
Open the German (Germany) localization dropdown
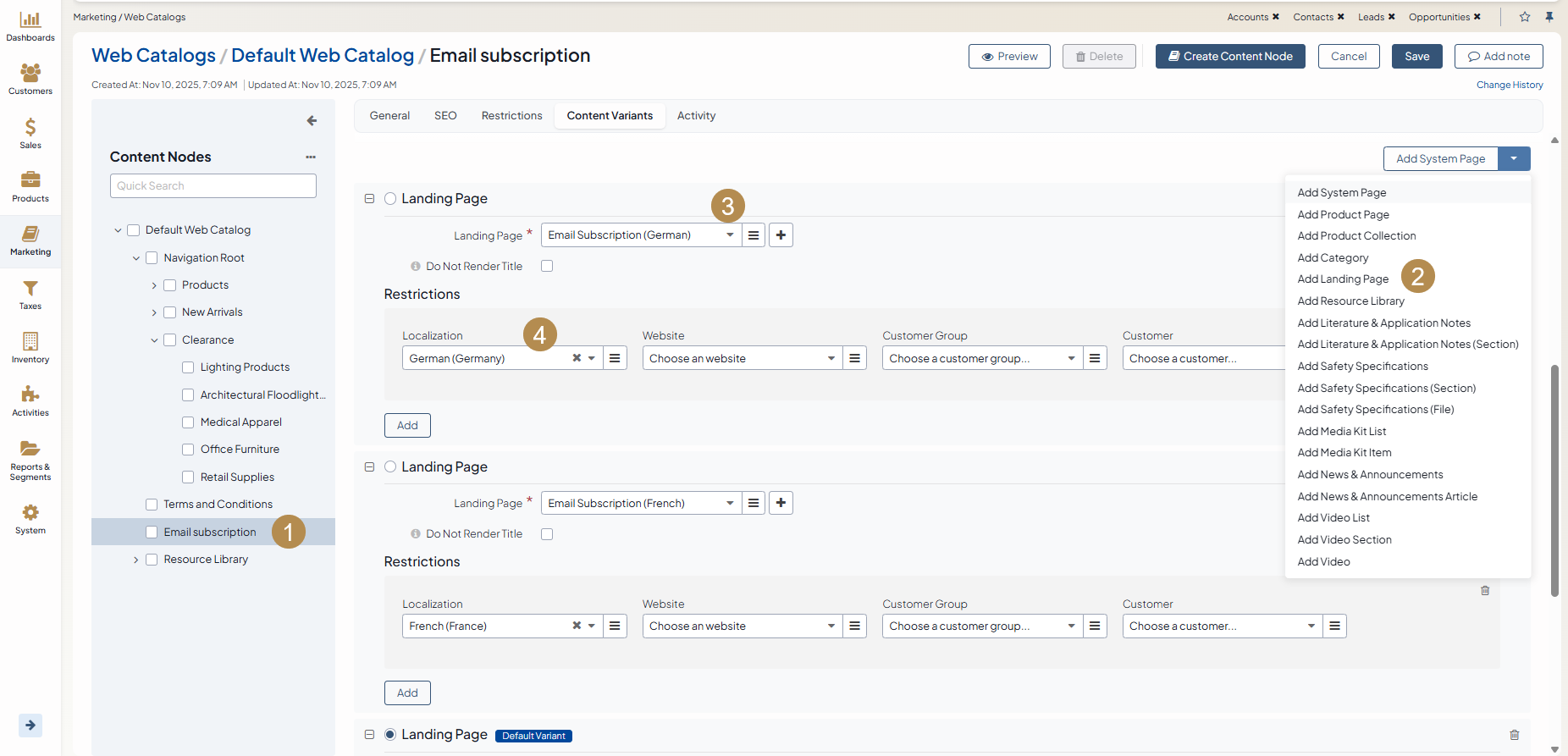coord(592,358)
